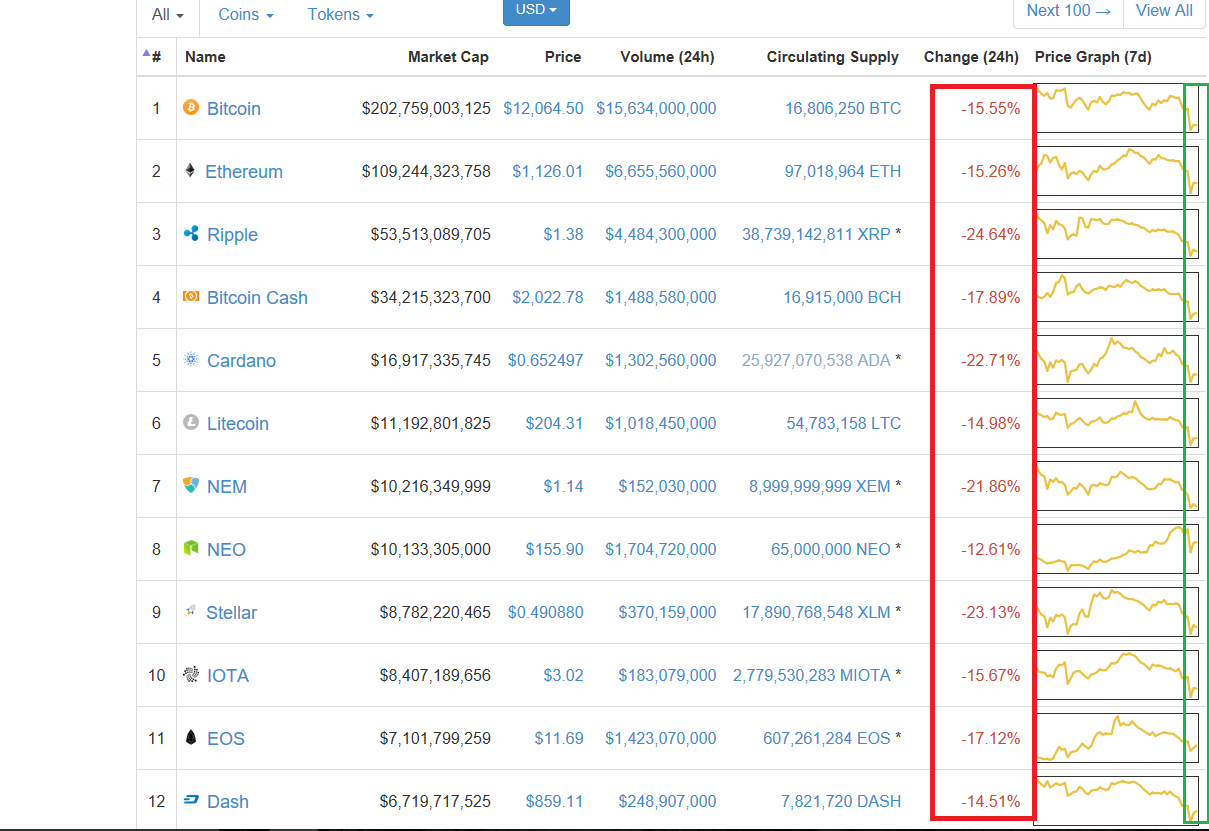1209x831 pixels.
Task: Open the Dash coin page link
Action: [x=228, y=802]
